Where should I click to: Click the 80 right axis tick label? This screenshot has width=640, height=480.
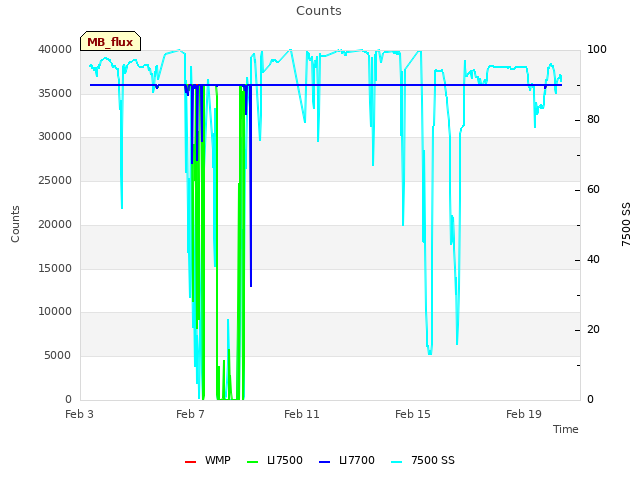[593, 120]
